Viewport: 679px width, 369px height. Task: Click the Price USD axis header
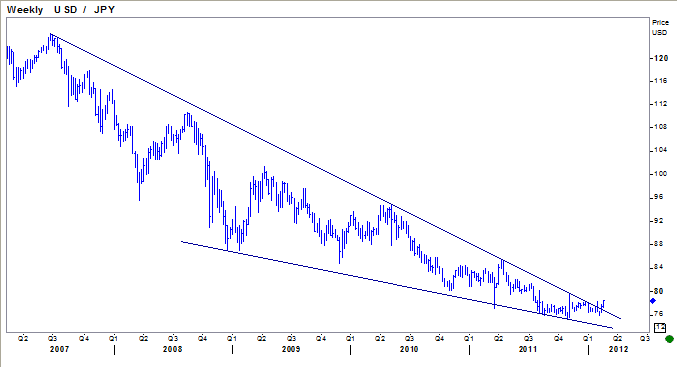pos(660,27)
